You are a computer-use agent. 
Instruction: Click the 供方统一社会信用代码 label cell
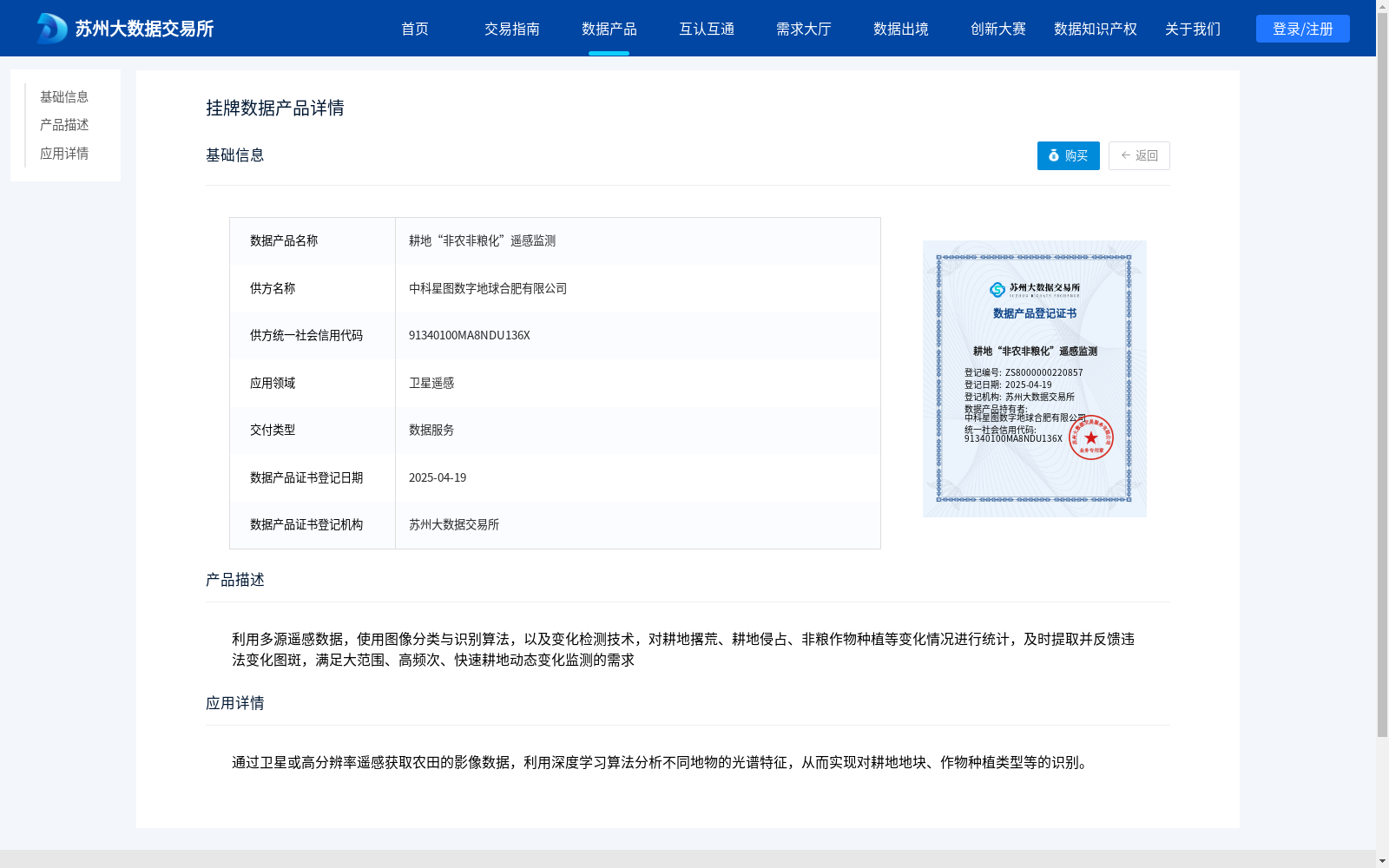click(x=313, y=336)
